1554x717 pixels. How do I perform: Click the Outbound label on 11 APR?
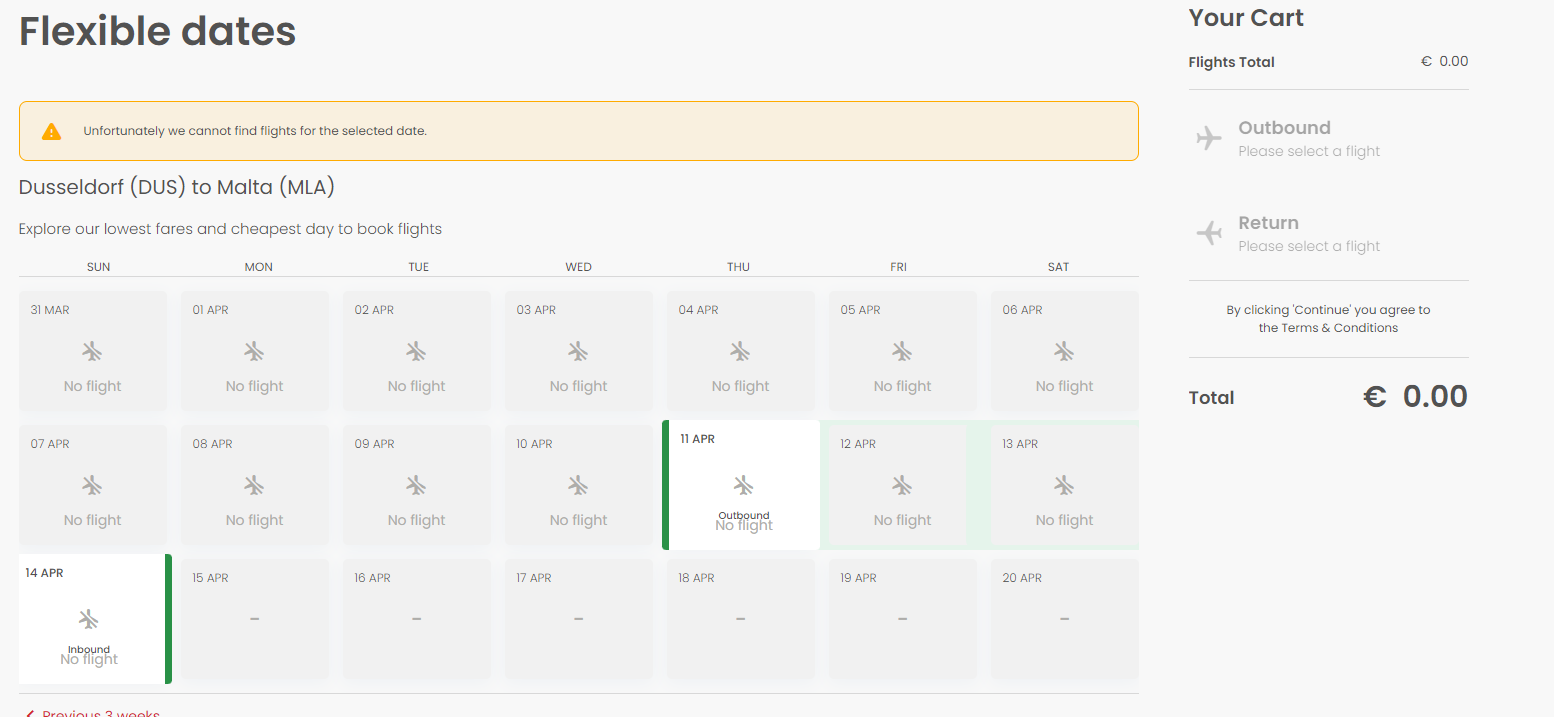[x=744, y=516]
